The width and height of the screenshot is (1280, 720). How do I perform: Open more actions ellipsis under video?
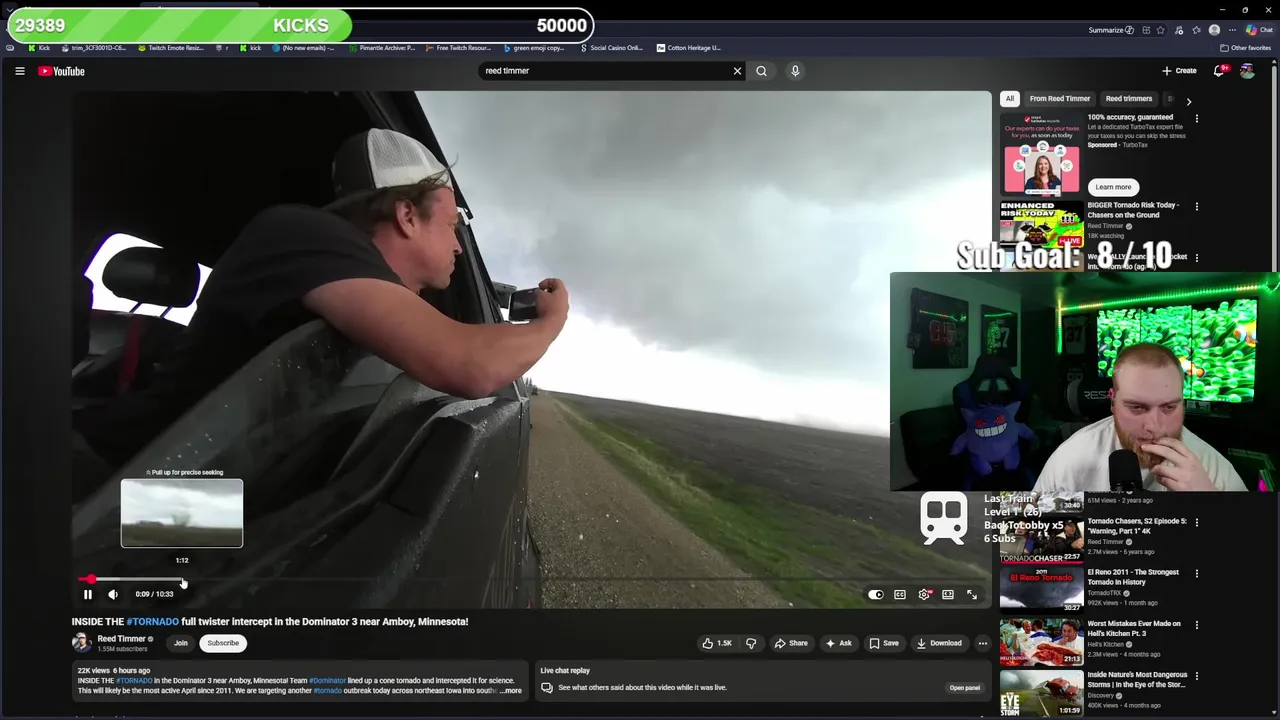[x=983, y=643]
